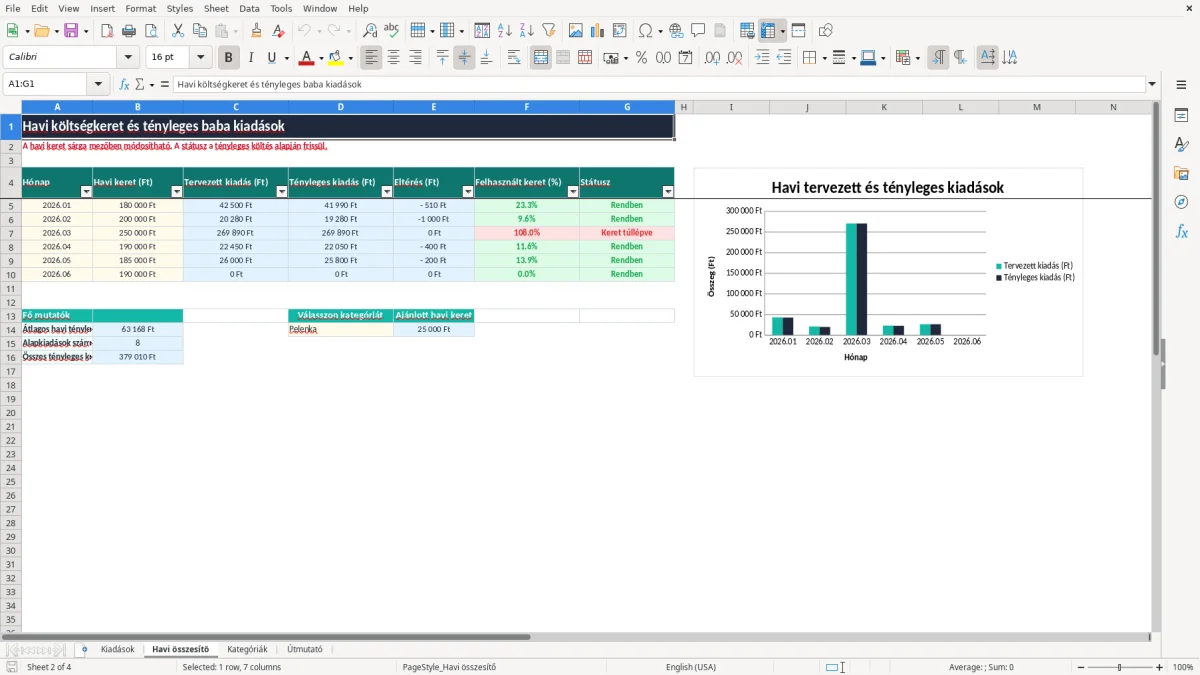Center text vertically

pos(464,58)
